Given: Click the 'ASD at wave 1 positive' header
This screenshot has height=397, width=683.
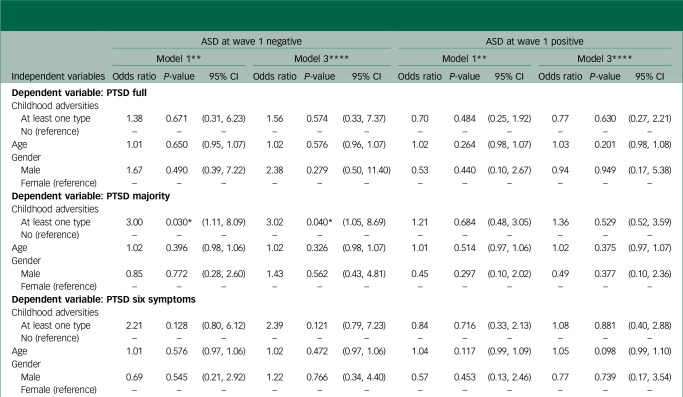Looking at the screenshot, I should [534, 41].
